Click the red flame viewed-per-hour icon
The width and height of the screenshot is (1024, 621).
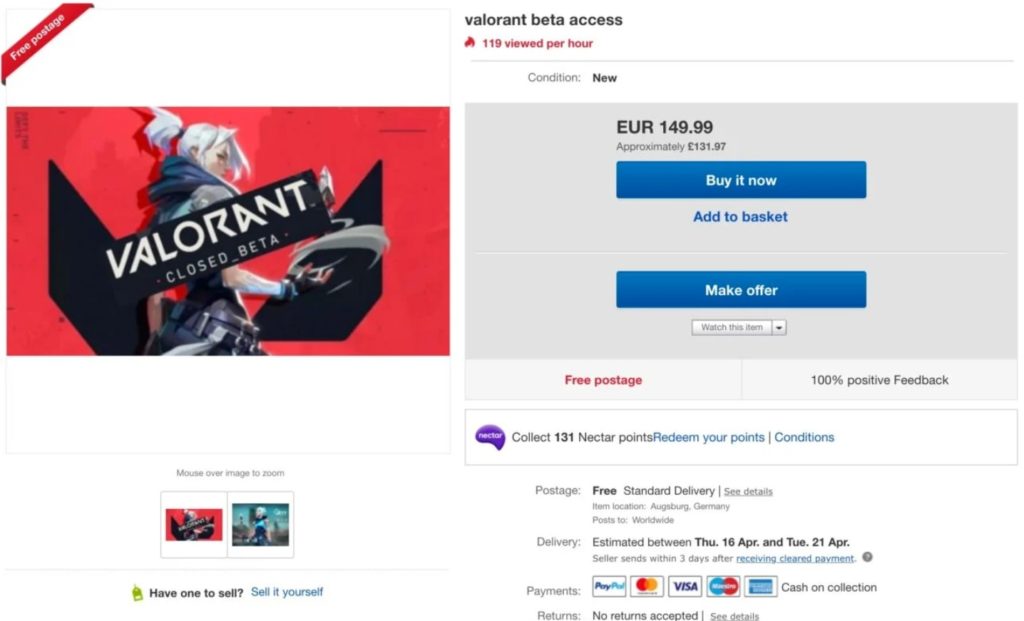(470, 43)
